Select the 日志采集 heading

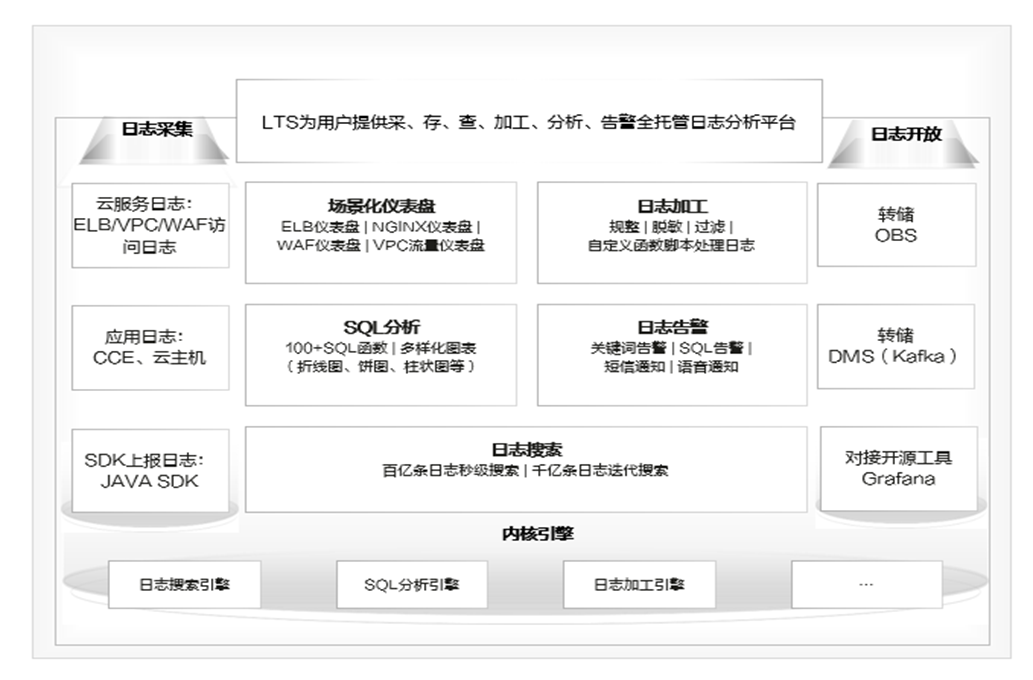tap(157, 128)
